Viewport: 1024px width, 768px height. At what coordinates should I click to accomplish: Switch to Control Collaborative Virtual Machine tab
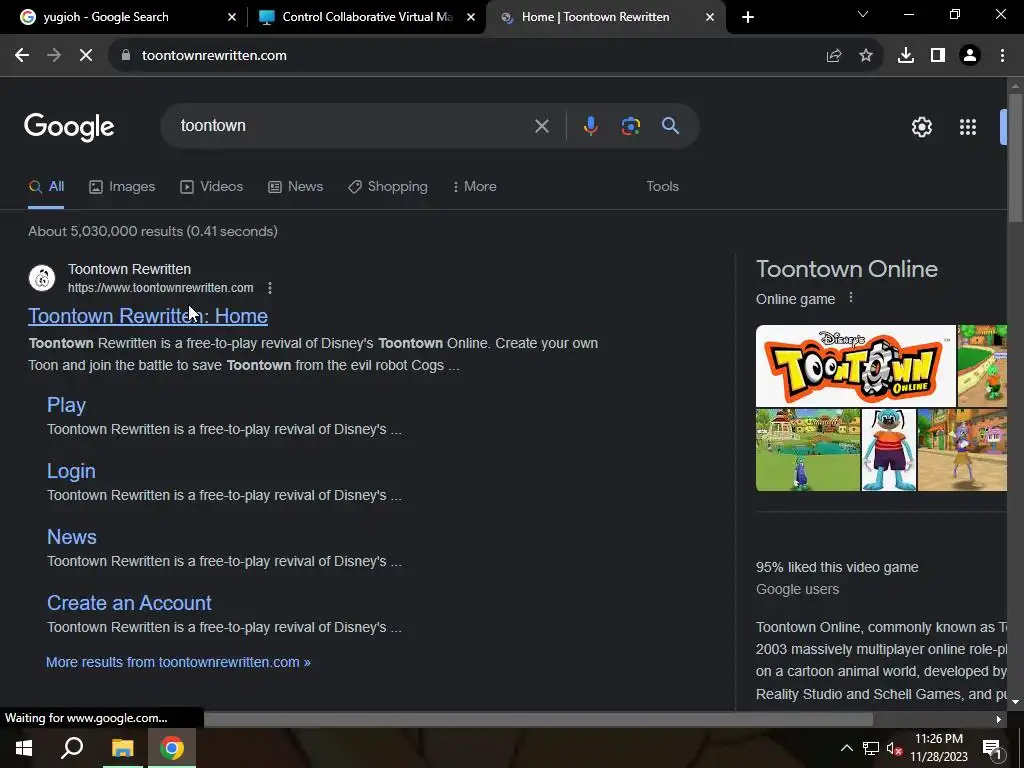(x=367, y=17)
